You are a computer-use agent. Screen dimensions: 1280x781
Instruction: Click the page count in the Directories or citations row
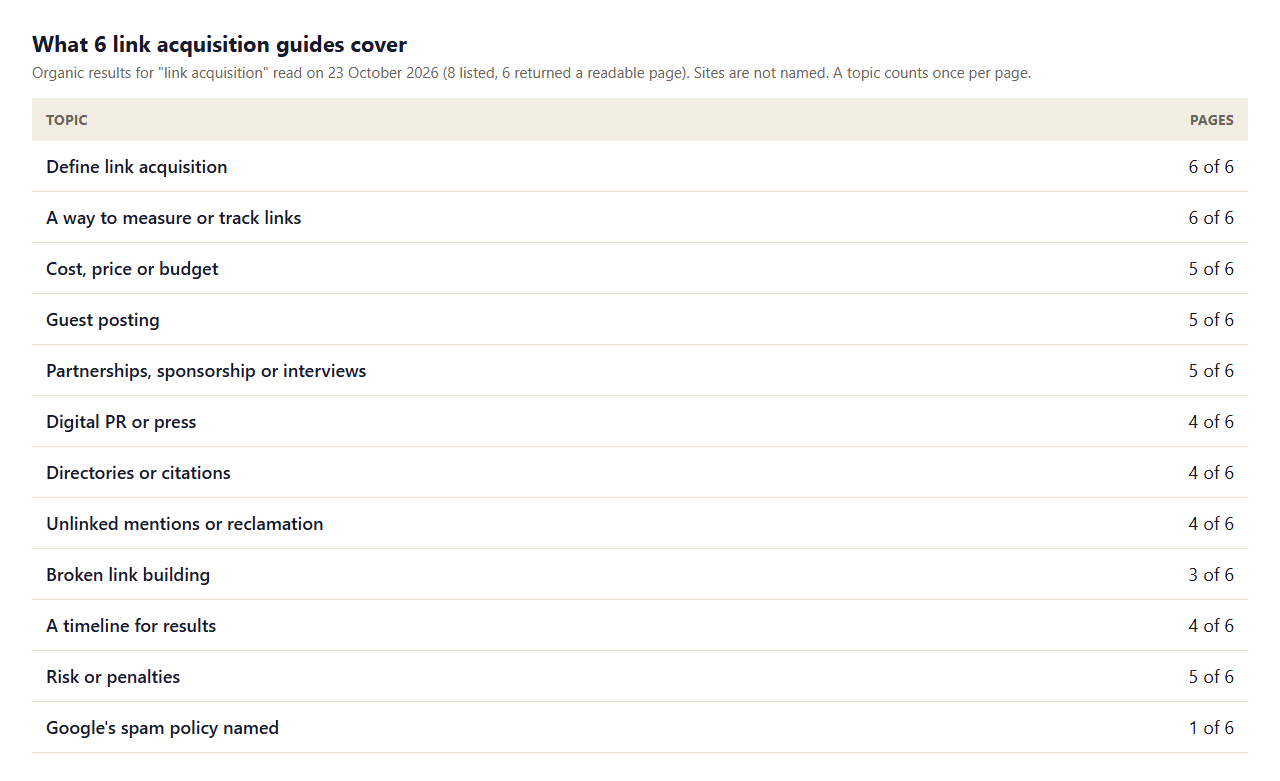1211,473
